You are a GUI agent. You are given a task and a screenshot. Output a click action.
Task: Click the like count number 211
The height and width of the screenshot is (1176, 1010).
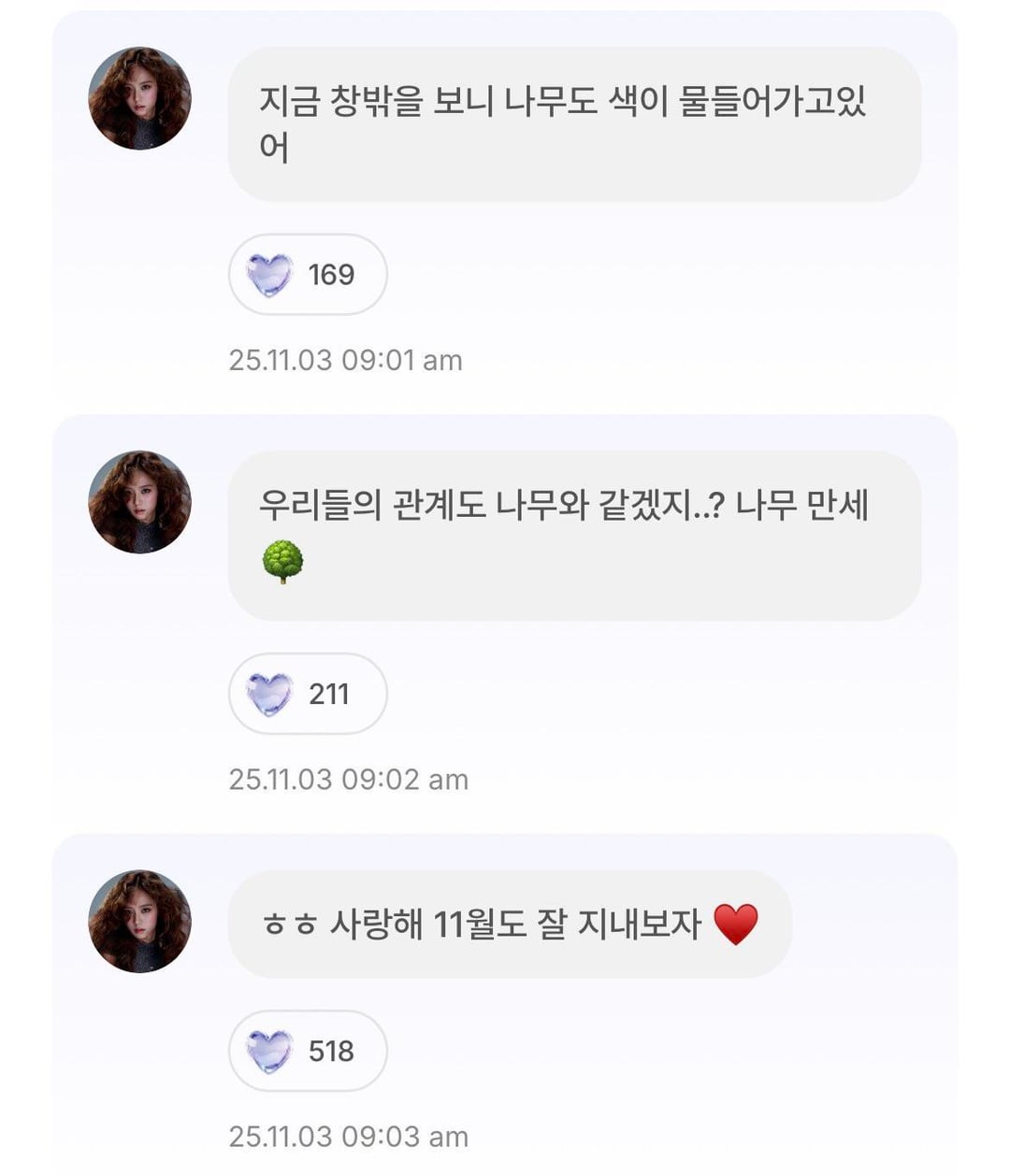[329, 695]
